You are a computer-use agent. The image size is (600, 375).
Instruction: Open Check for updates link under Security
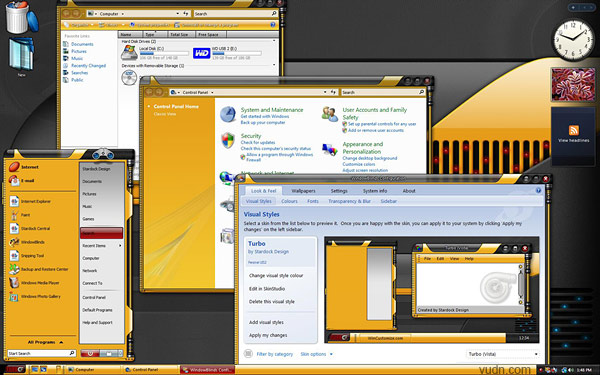coord(258,142)
